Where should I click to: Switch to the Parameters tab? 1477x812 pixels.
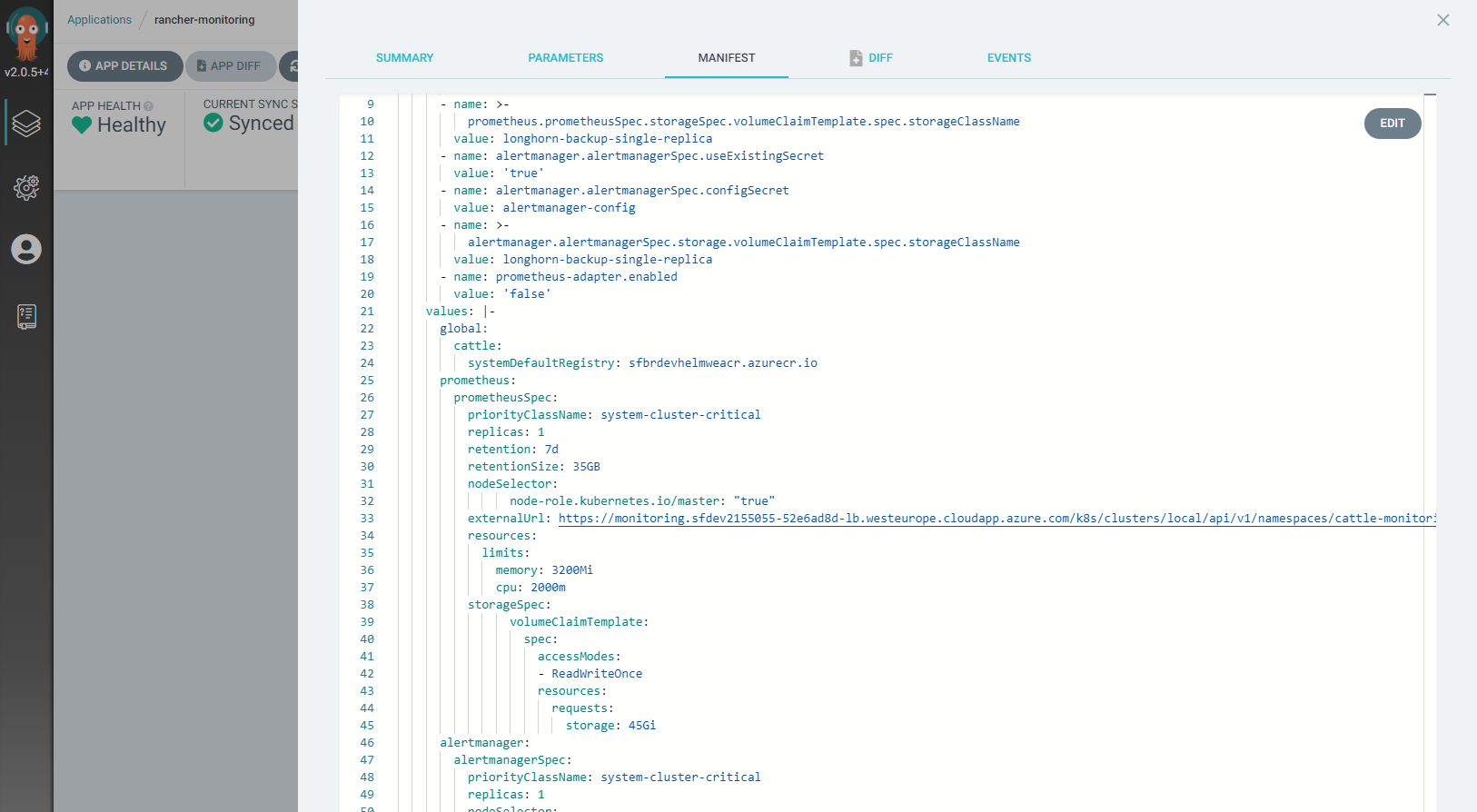click(565, 58)
